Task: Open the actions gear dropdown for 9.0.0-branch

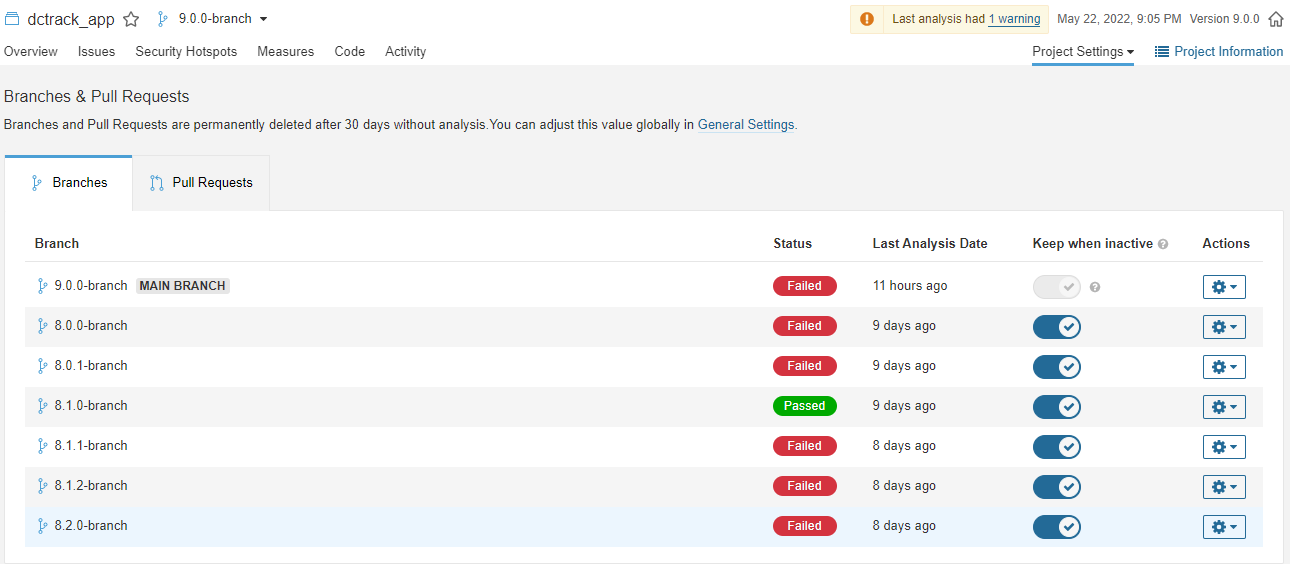Action: tap(1224, 287)
